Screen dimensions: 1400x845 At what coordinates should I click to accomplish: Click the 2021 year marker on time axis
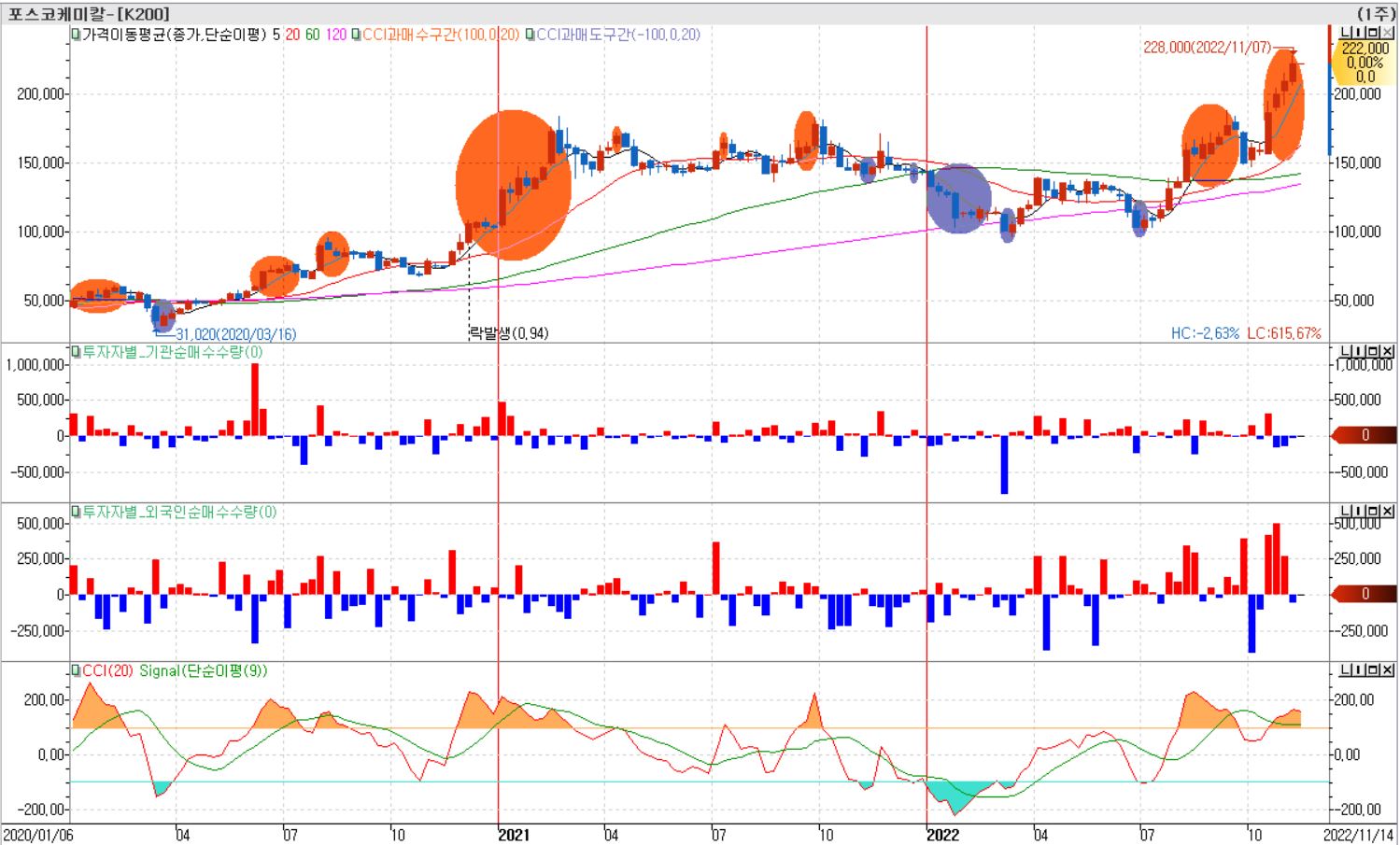515,835
